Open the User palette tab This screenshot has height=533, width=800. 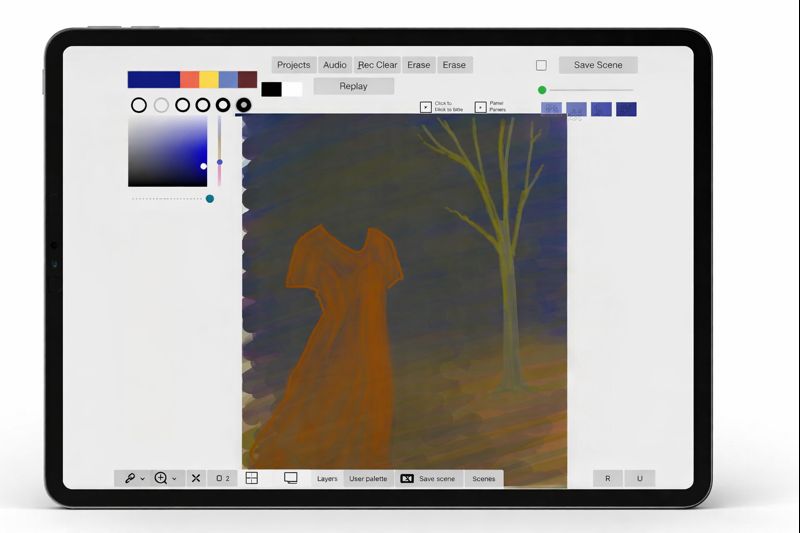[x=368, y=479]
